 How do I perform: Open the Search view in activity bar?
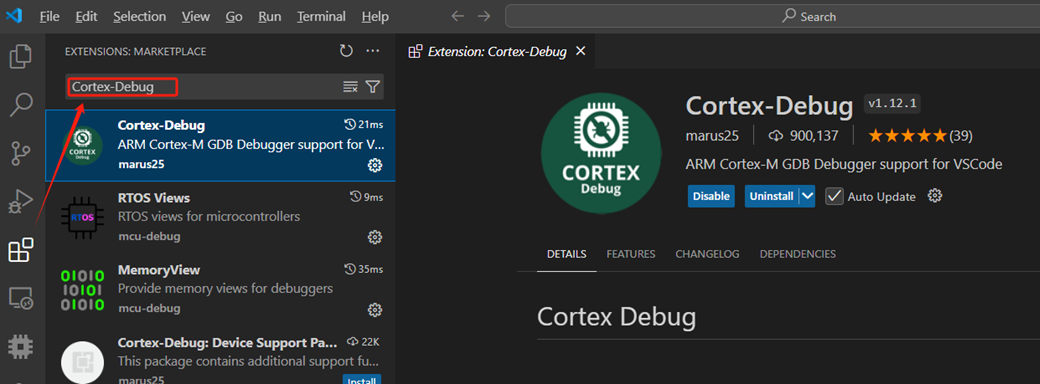21,104
